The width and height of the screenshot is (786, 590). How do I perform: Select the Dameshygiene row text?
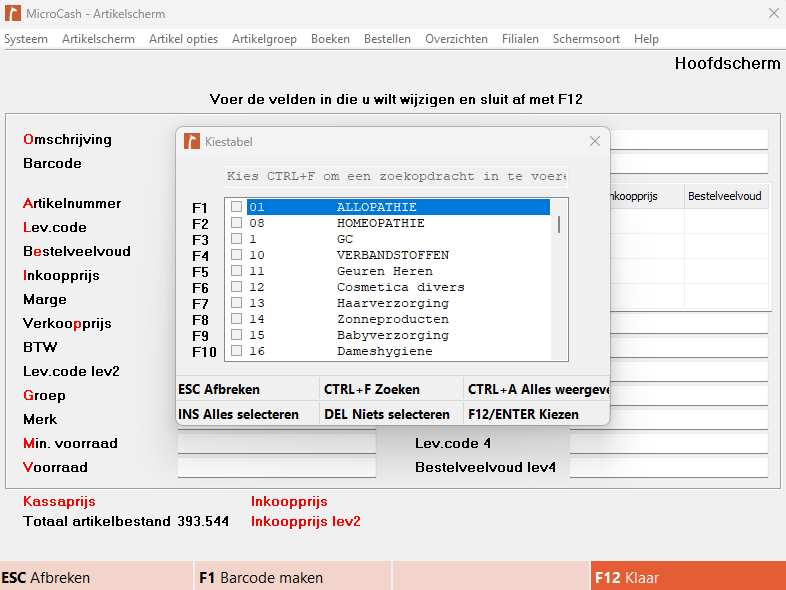(384, 351)
